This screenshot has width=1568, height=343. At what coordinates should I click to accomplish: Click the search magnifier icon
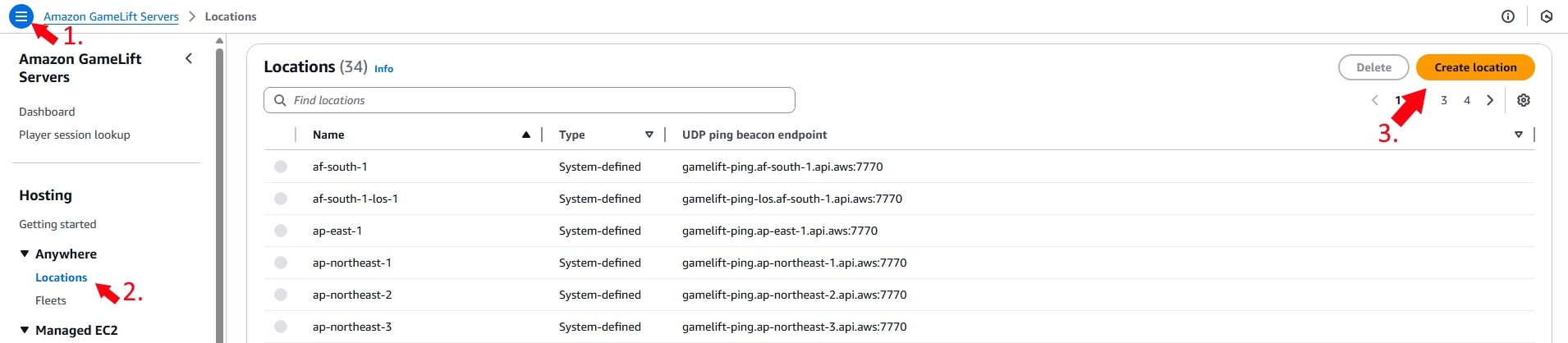[280, 100]
